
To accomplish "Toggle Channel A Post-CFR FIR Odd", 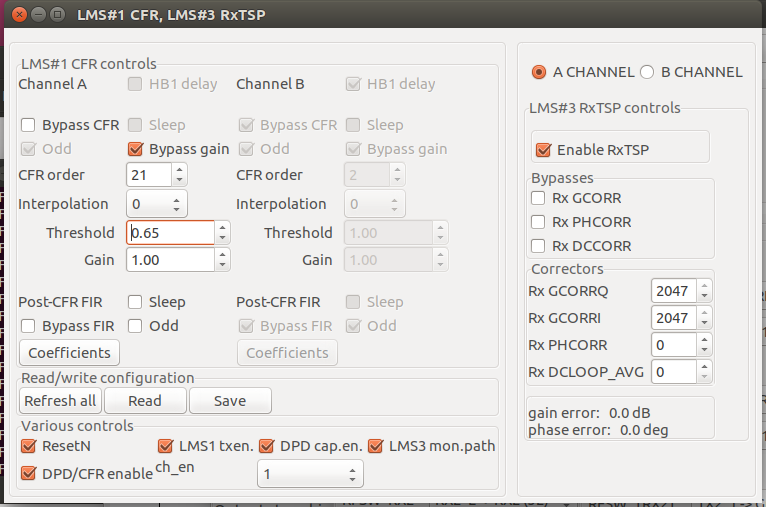I will [135, 326].
